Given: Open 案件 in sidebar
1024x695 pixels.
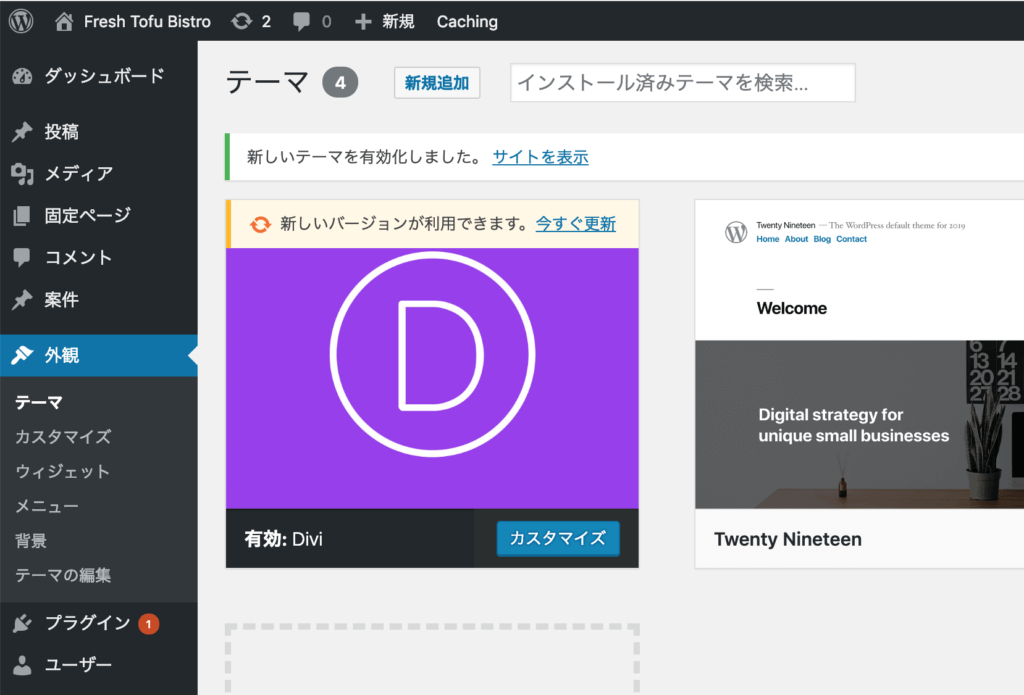Looking at the screenshot, I should coord(61,299).
